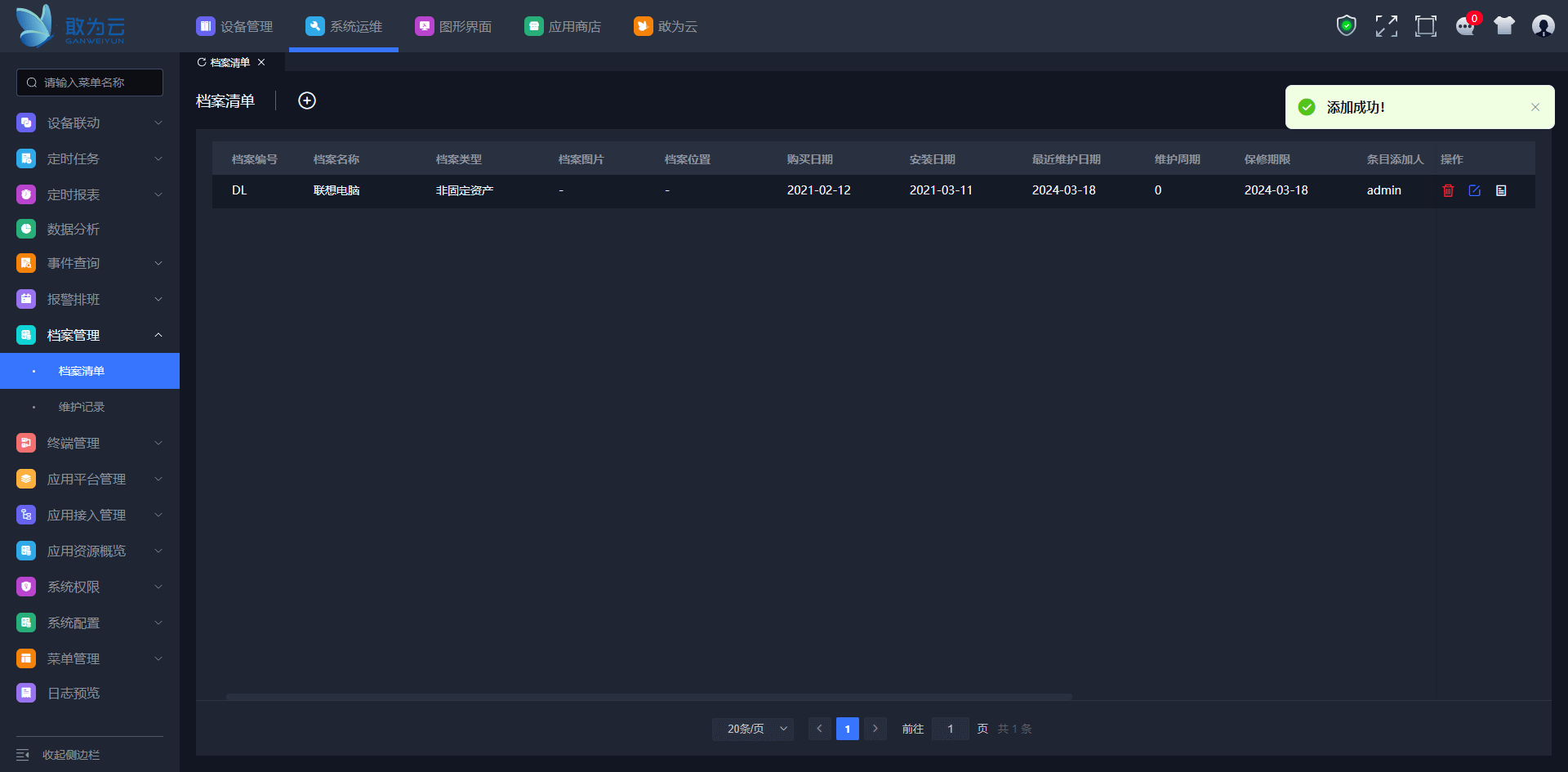The image size is (1568, 772).
Task: Click the 档案编号 column header
Action: (x=255, y=159)
